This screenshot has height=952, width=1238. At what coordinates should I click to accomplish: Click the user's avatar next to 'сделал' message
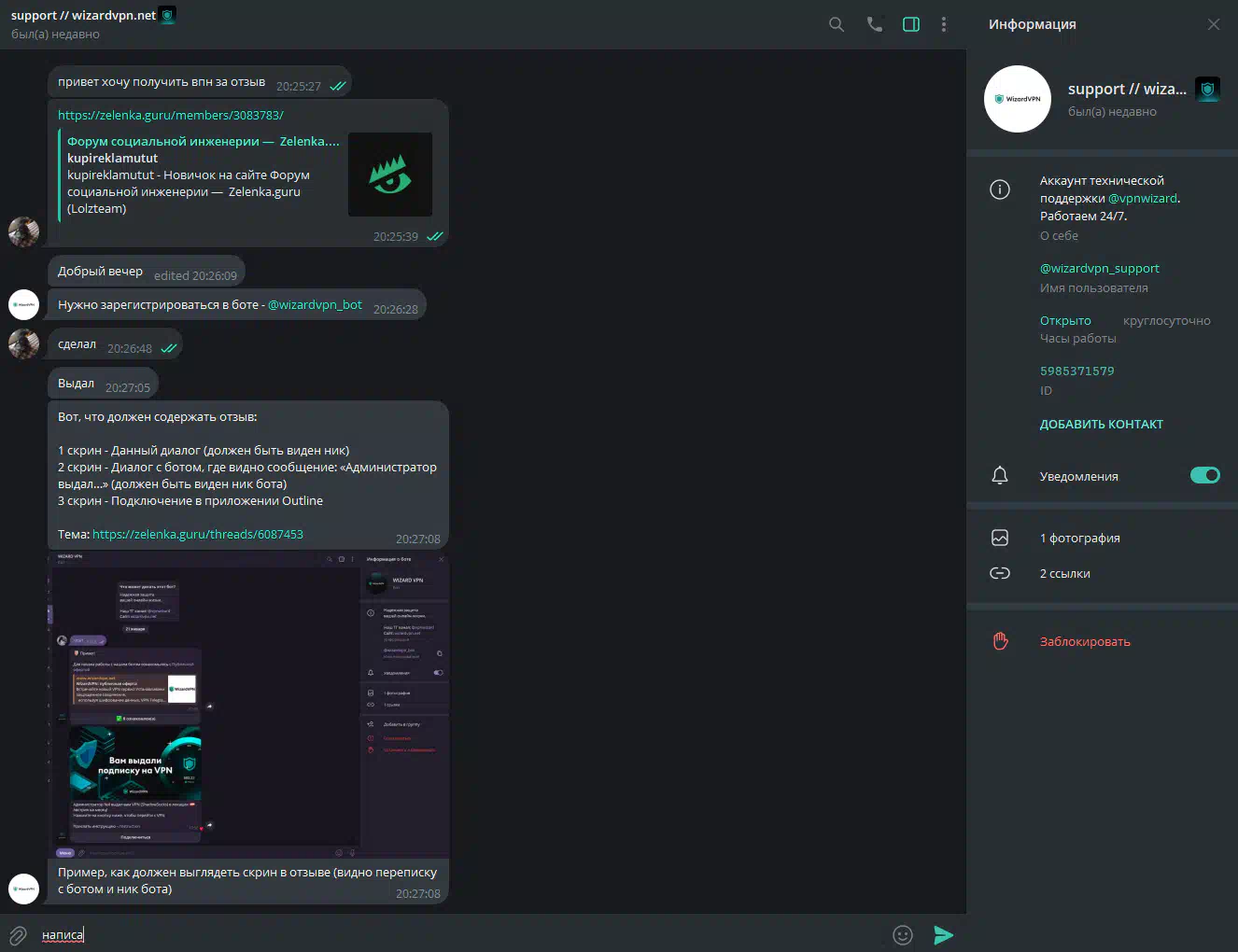[23, 343]
